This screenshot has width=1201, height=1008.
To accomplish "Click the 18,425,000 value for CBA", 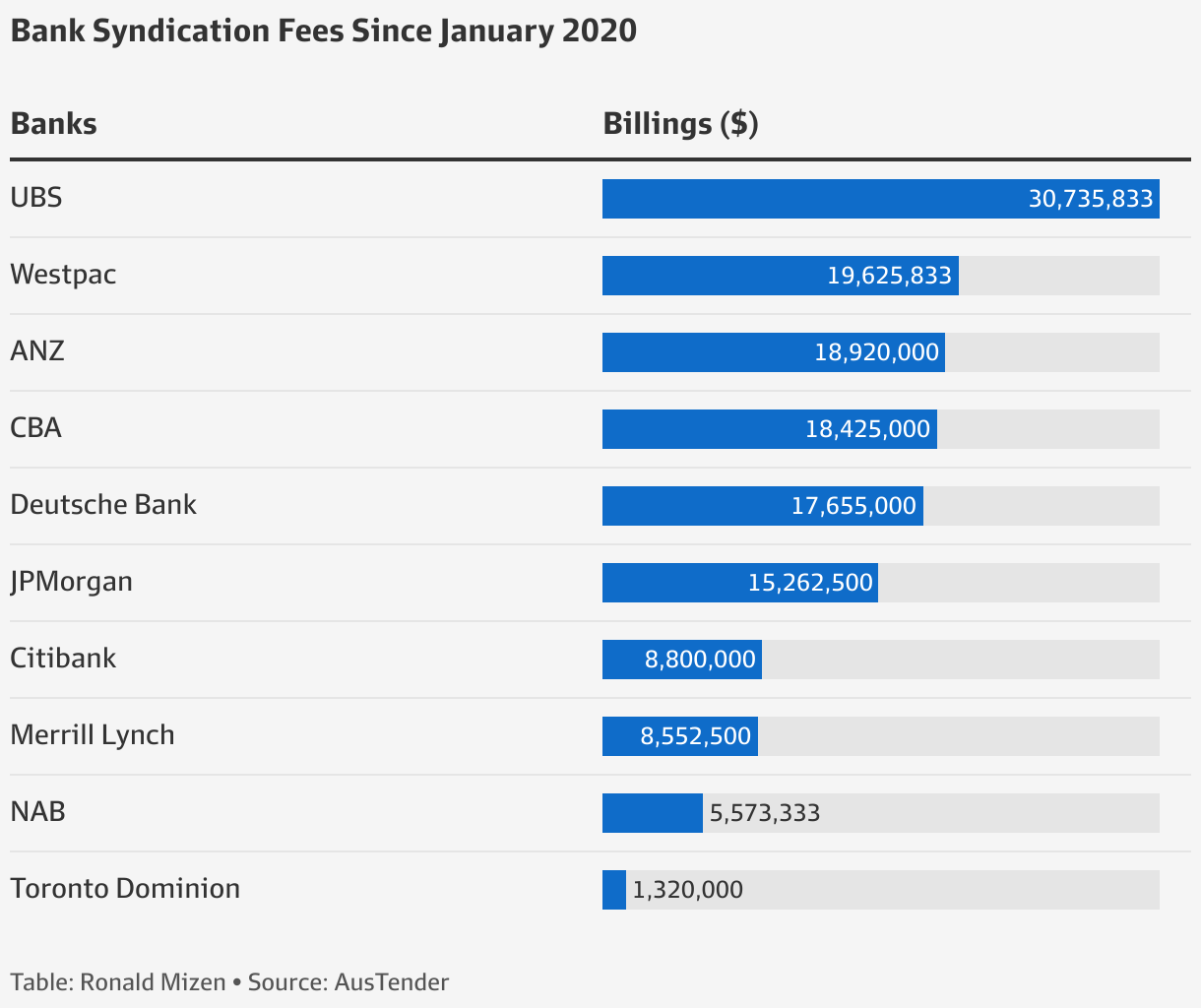I will 868,429.
